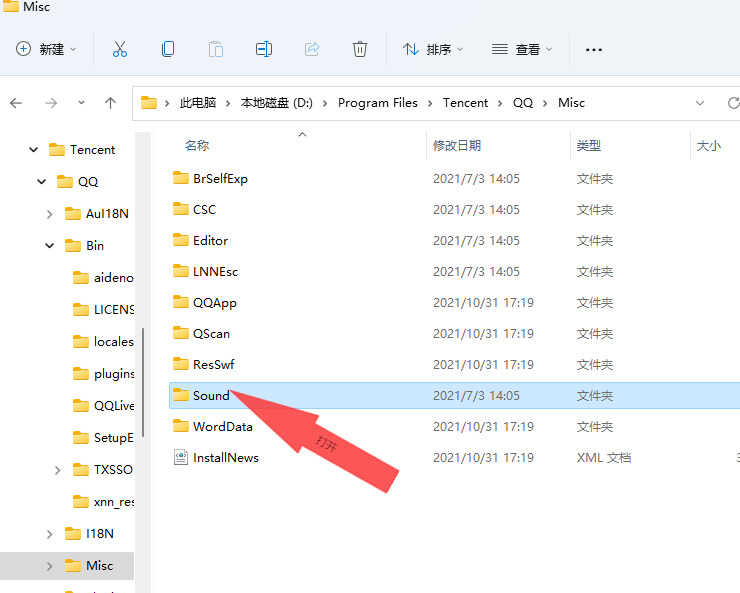The width and height of the screenshot is (740, 593).
Task: Select SetupE folder in the tree
Action: click(114, 438)
